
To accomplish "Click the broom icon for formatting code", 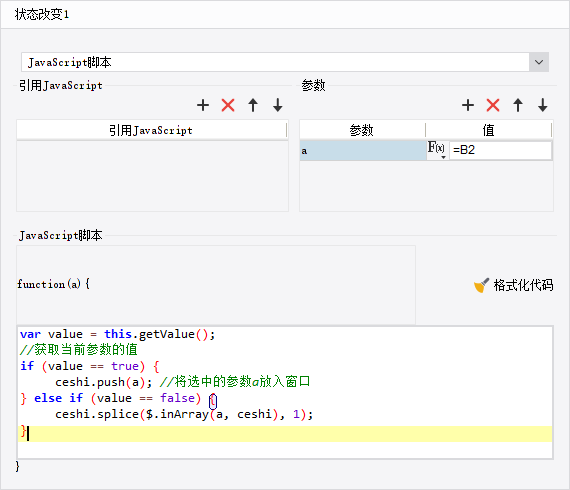I will (x=481, y=285).
